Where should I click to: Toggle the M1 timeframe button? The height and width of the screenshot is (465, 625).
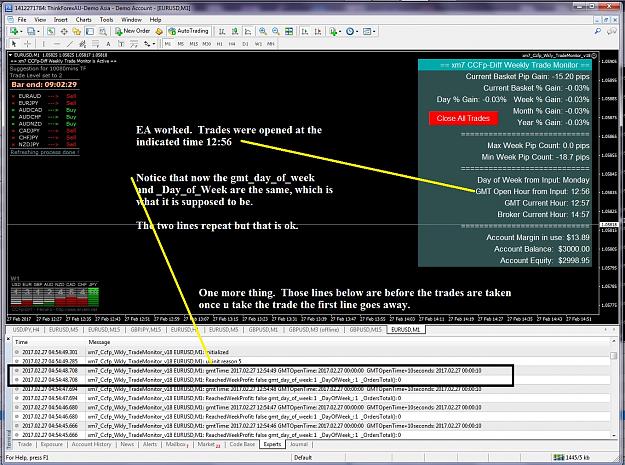[168, 44]
